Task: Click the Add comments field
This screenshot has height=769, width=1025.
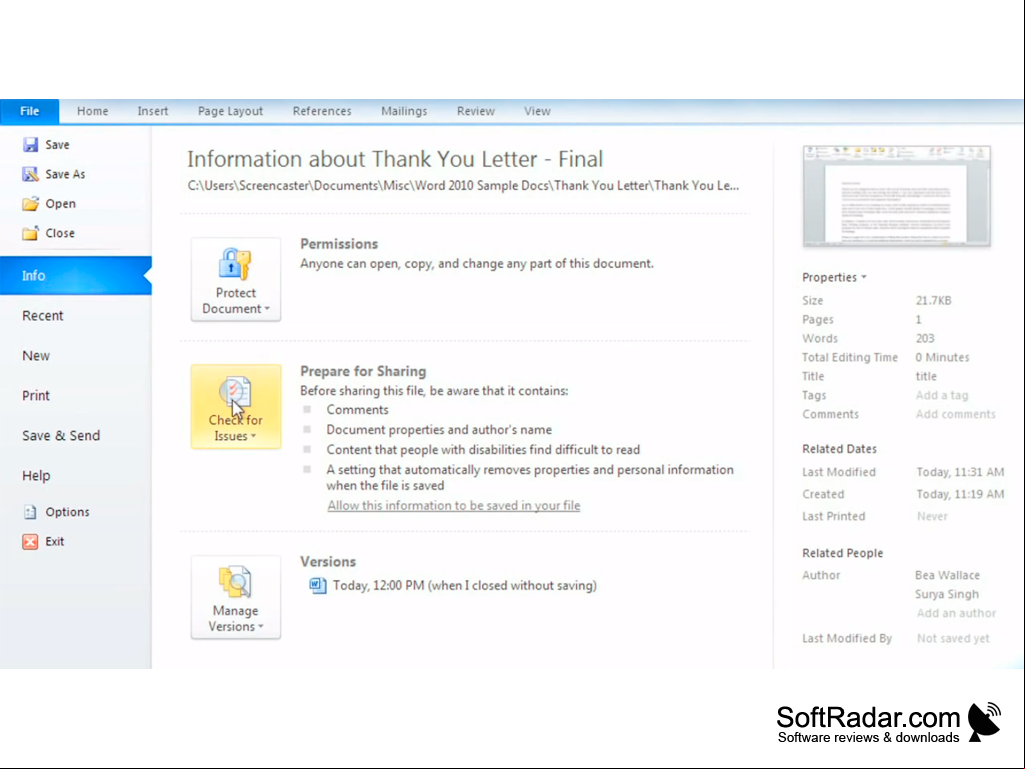Action: point(956,414)
